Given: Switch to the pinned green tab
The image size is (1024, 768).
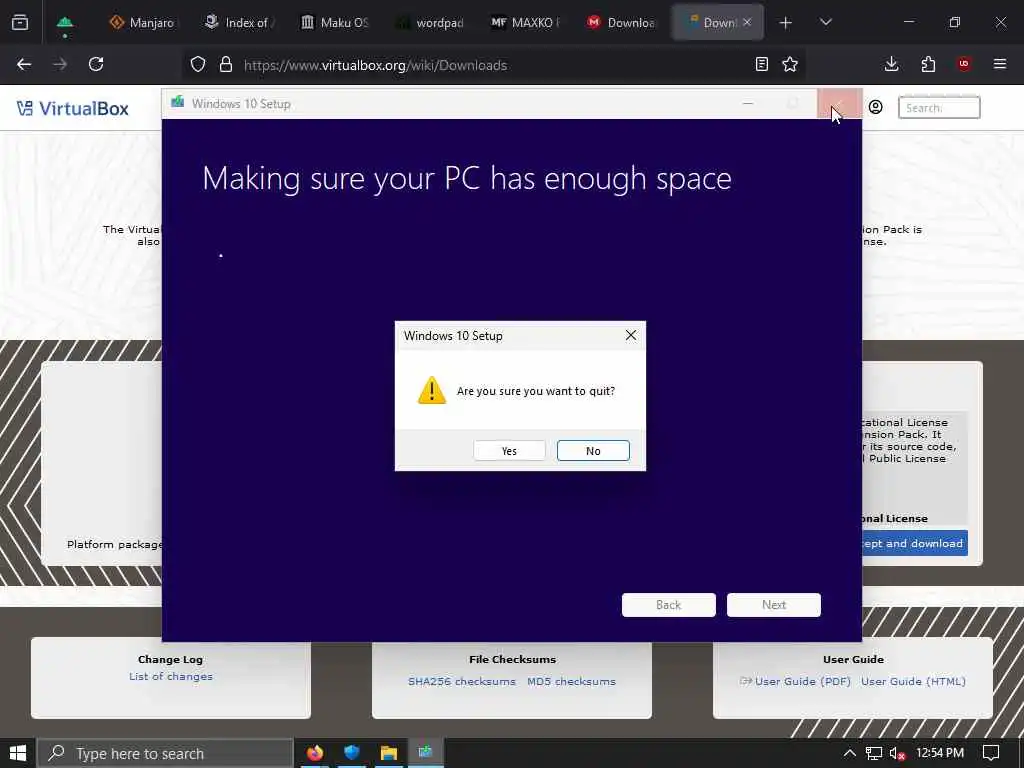Looking at the screenshot, I should coord(65,22).
